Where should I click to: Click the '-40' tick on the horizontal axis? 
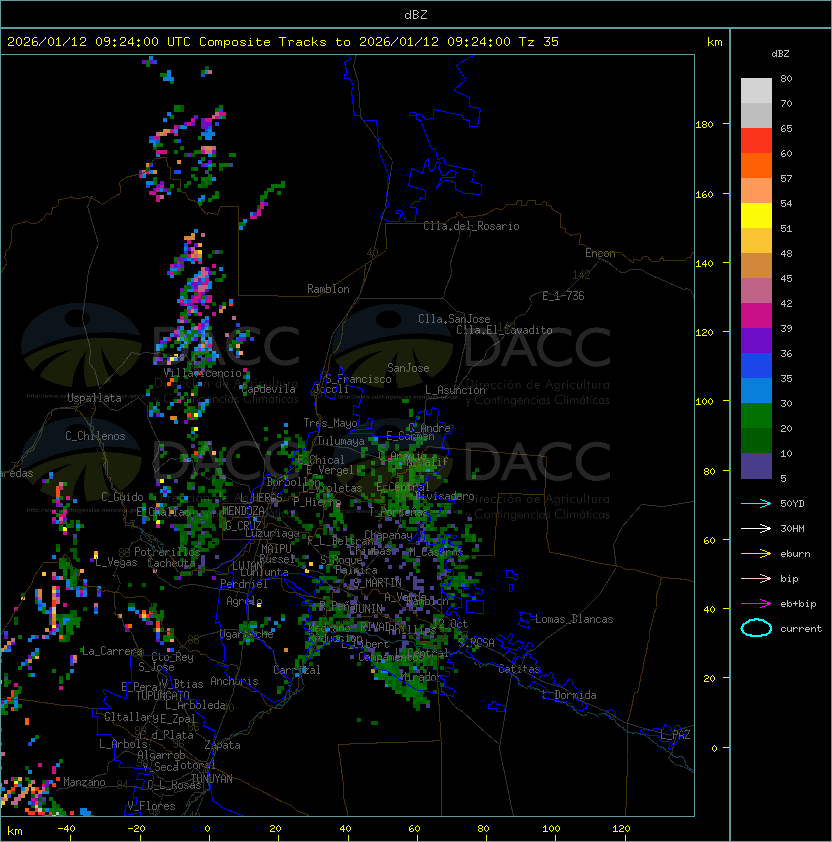point(66,829)
